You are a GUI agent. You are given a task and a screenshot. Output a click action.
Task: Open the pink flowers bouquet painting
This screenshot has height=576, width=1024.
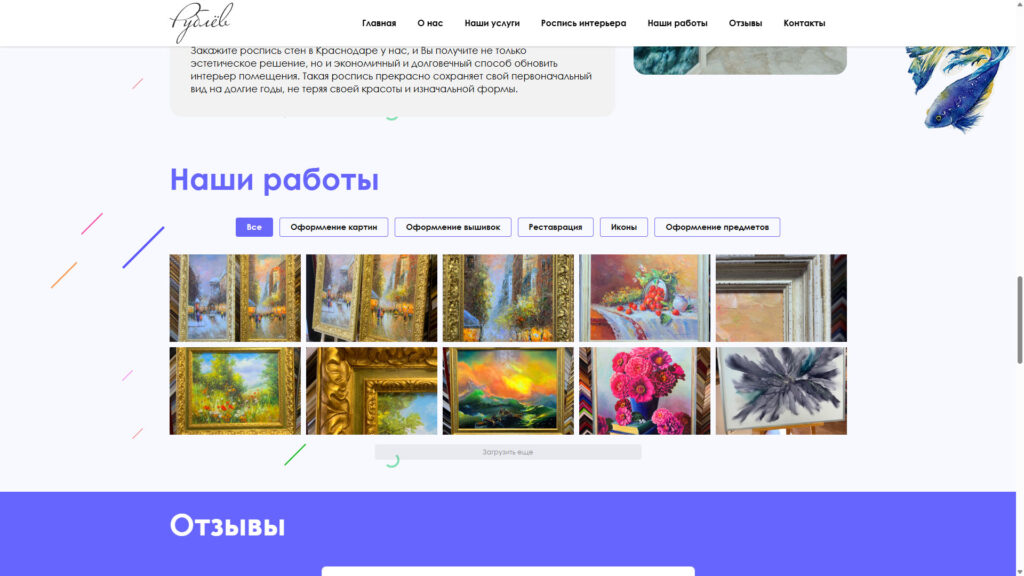pyautogui.click(x=644, y=391)
